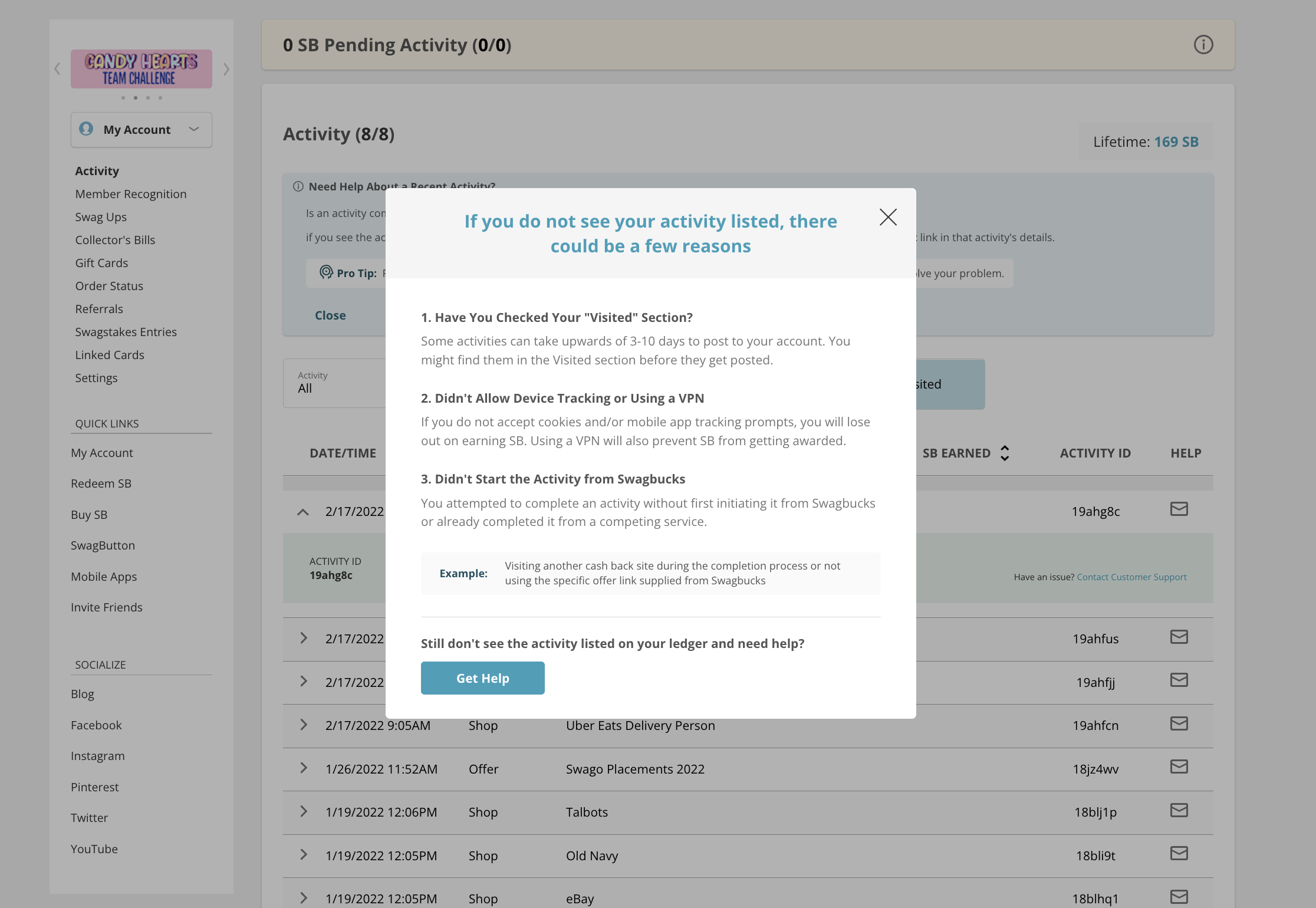
Task: Click the right arrow on the Candy Hearts carousel
Action: coord(226,68)
